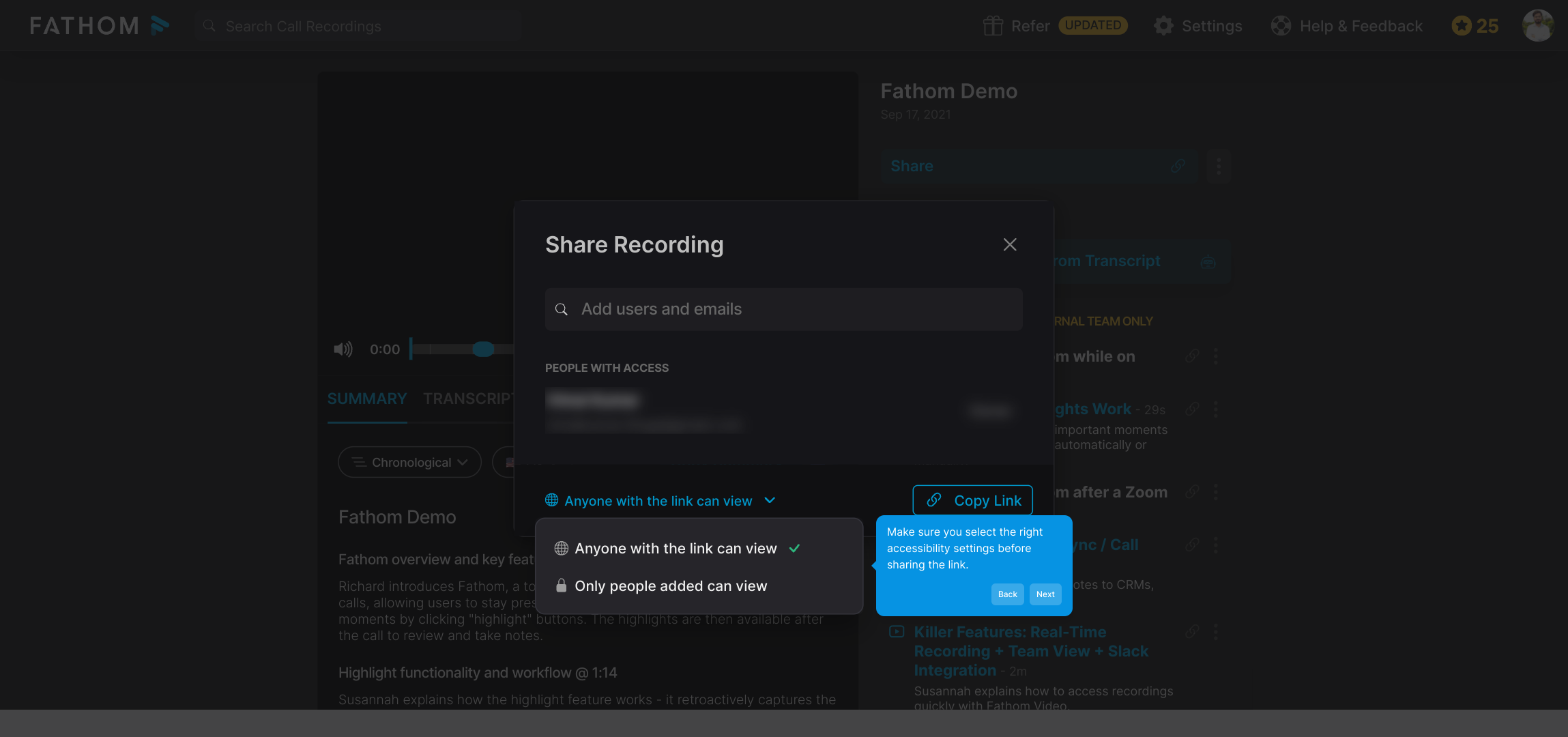The height and width of the screenshot is (737, 1568).
Task: Click the search magnifier icon in header
Action: coord(209,26)
